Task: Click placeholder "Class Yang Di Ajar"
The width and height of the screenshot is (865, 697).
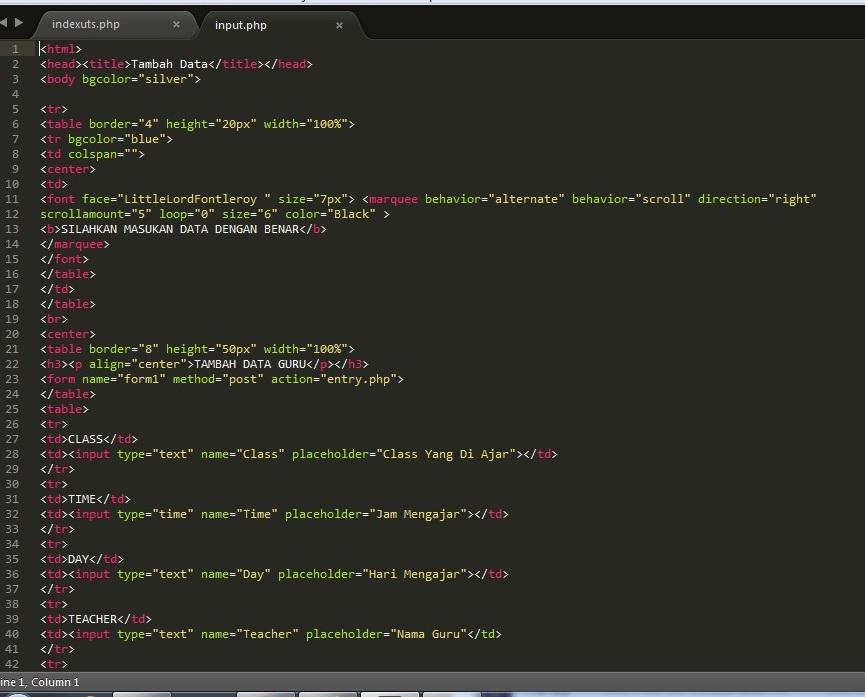Action: click(404, 454)
